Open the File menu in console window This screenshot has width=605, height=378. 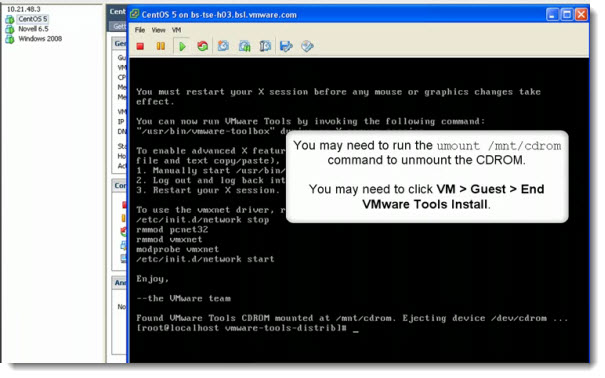coord(140,30)
